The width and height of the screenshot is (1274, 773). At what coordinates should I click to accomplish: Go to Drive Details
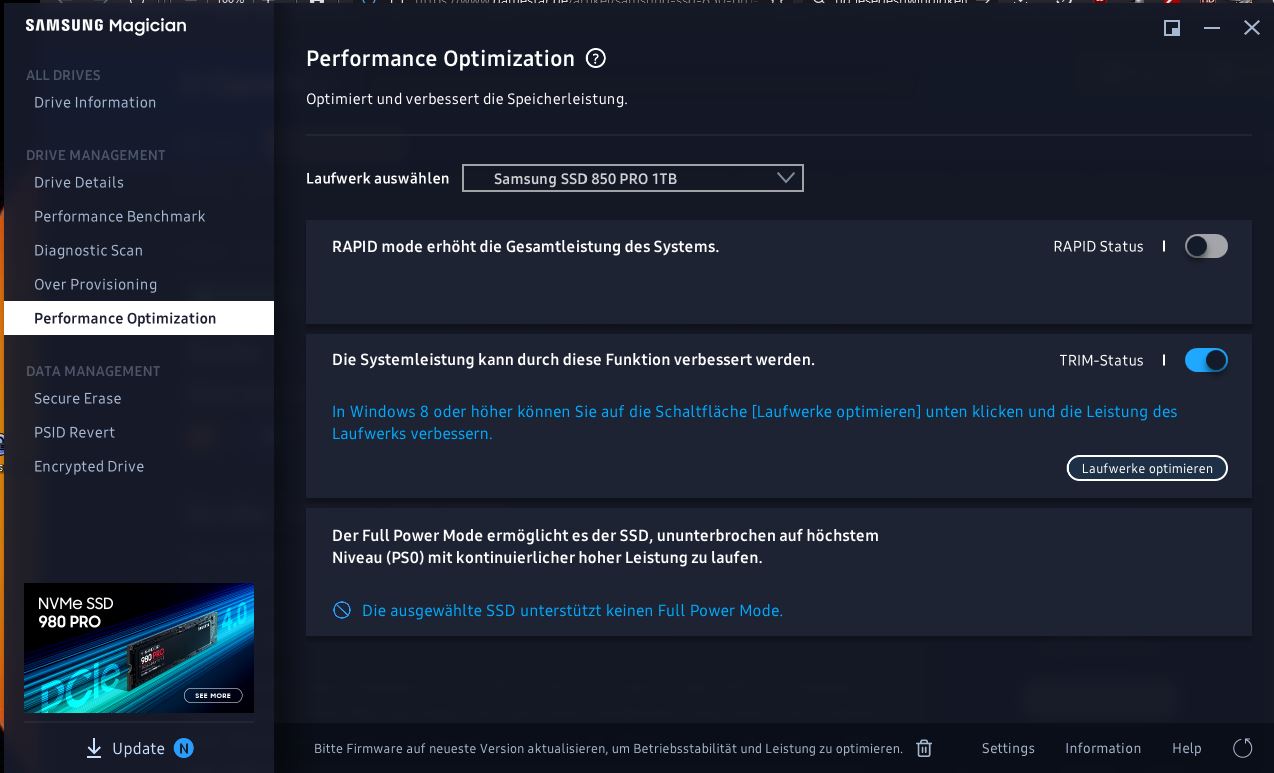point(79,182)
